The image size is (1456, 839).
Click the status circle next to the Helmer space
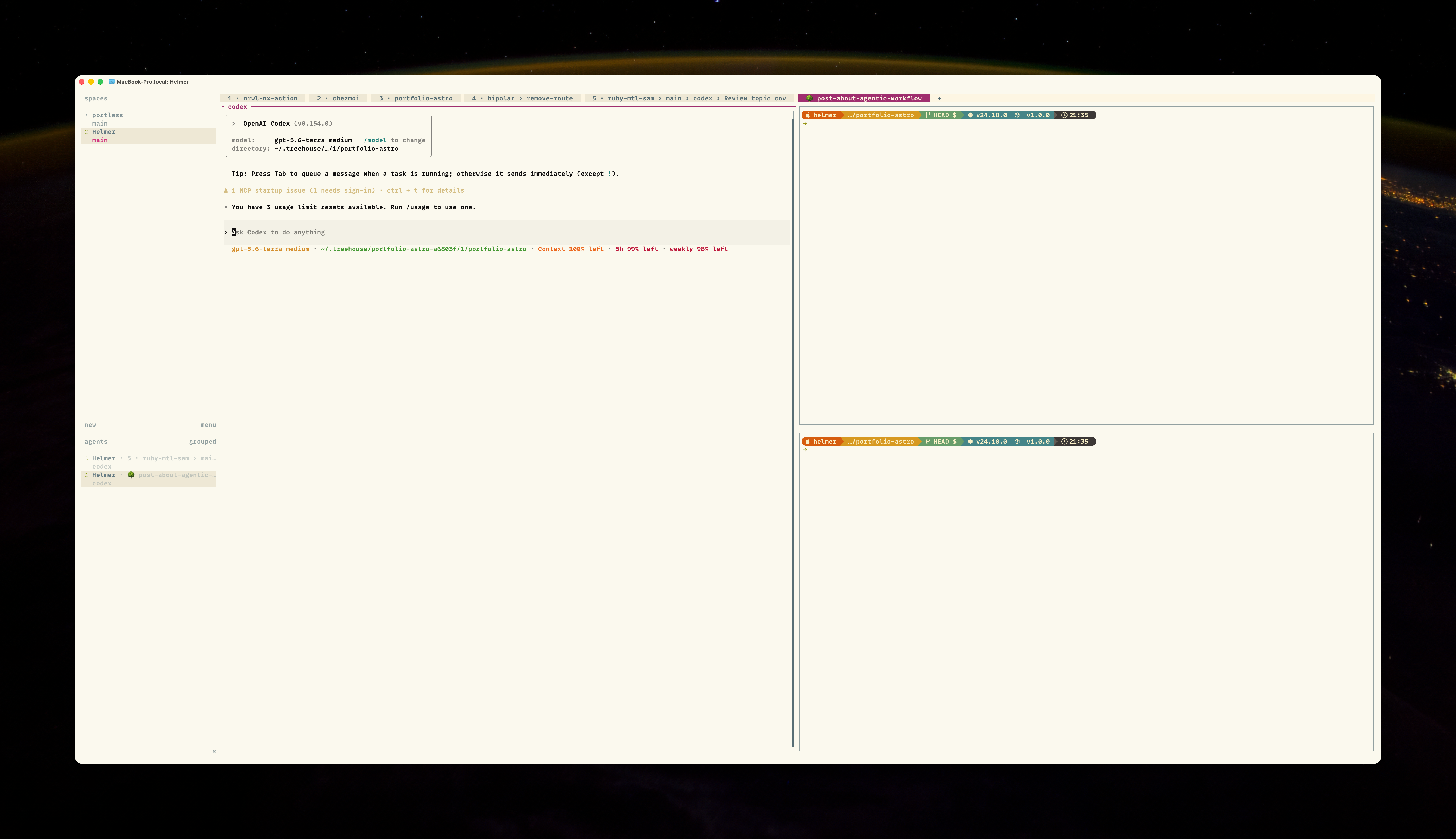pos(86,132)
